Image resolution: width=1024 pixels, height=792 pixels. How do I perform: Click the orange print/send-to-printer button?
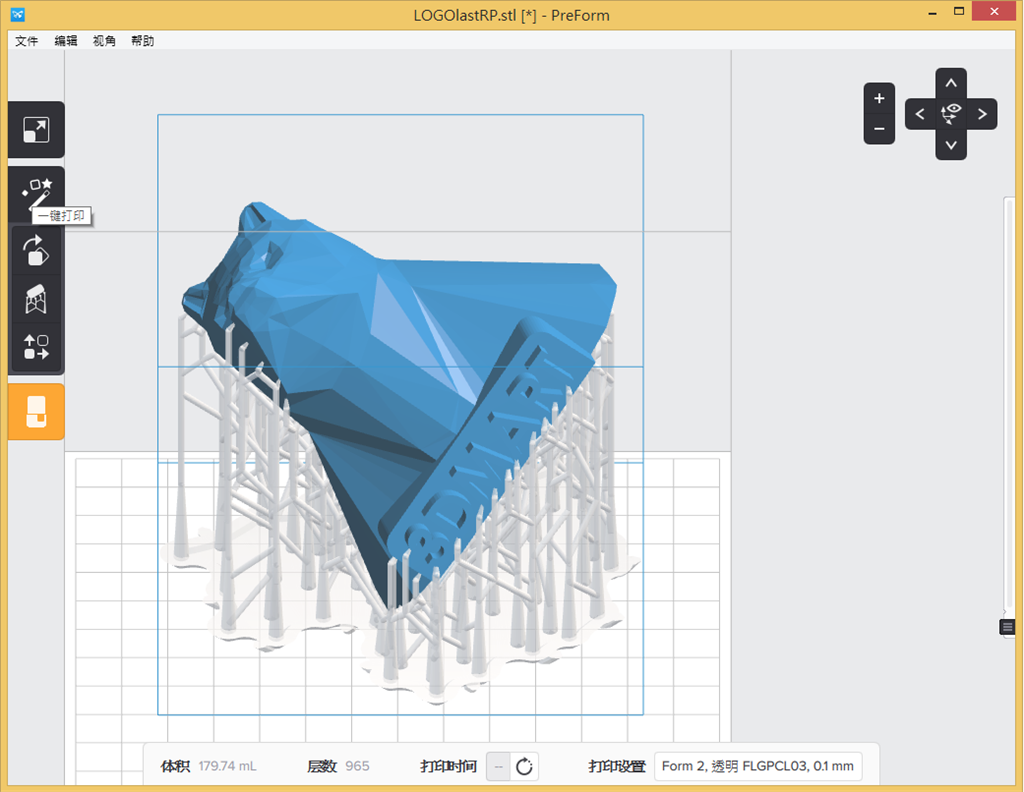(x=36, y=411)
